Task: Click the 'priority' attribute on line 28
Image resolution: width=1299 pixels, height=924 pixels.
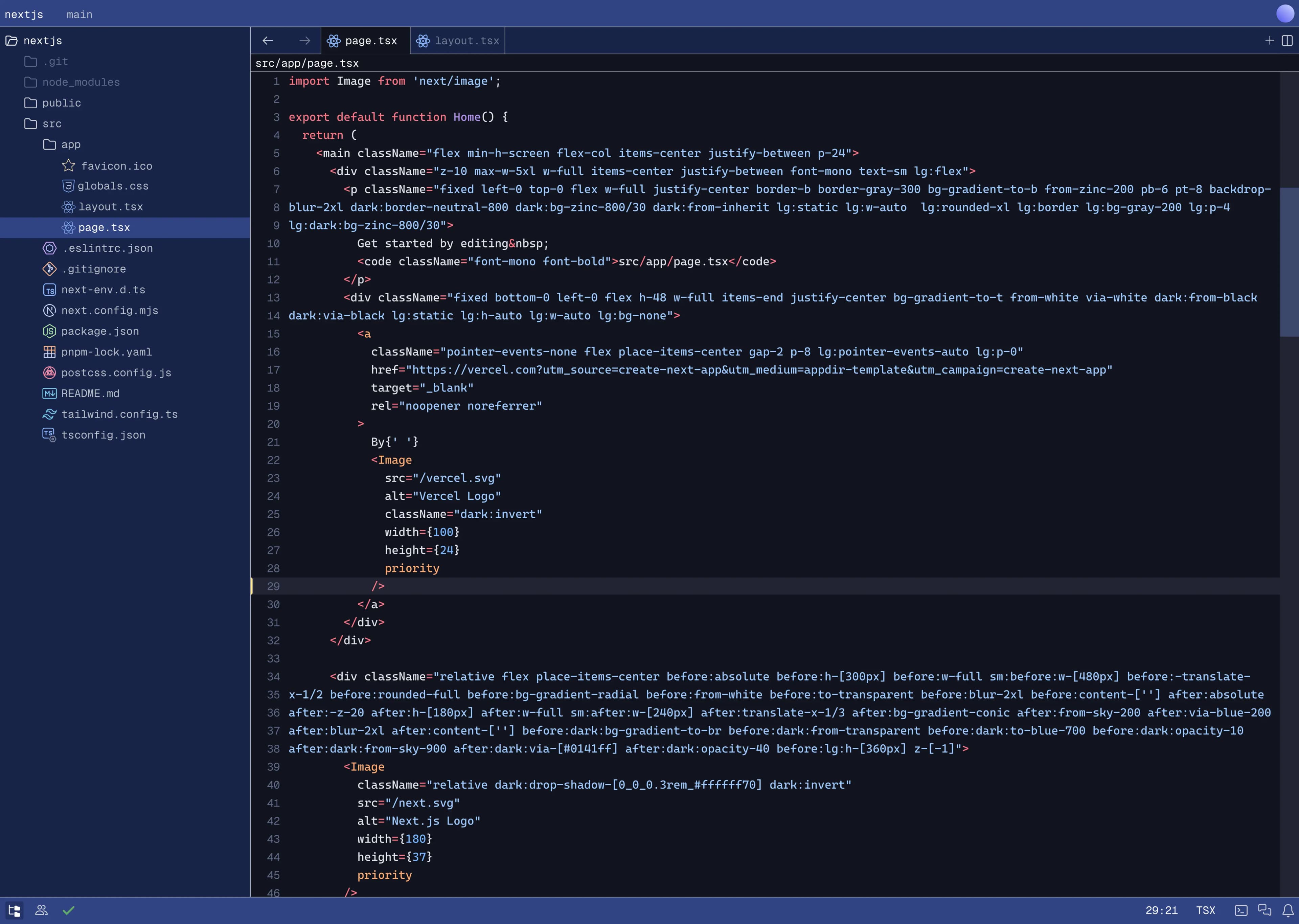Action: tap(412, 568)
